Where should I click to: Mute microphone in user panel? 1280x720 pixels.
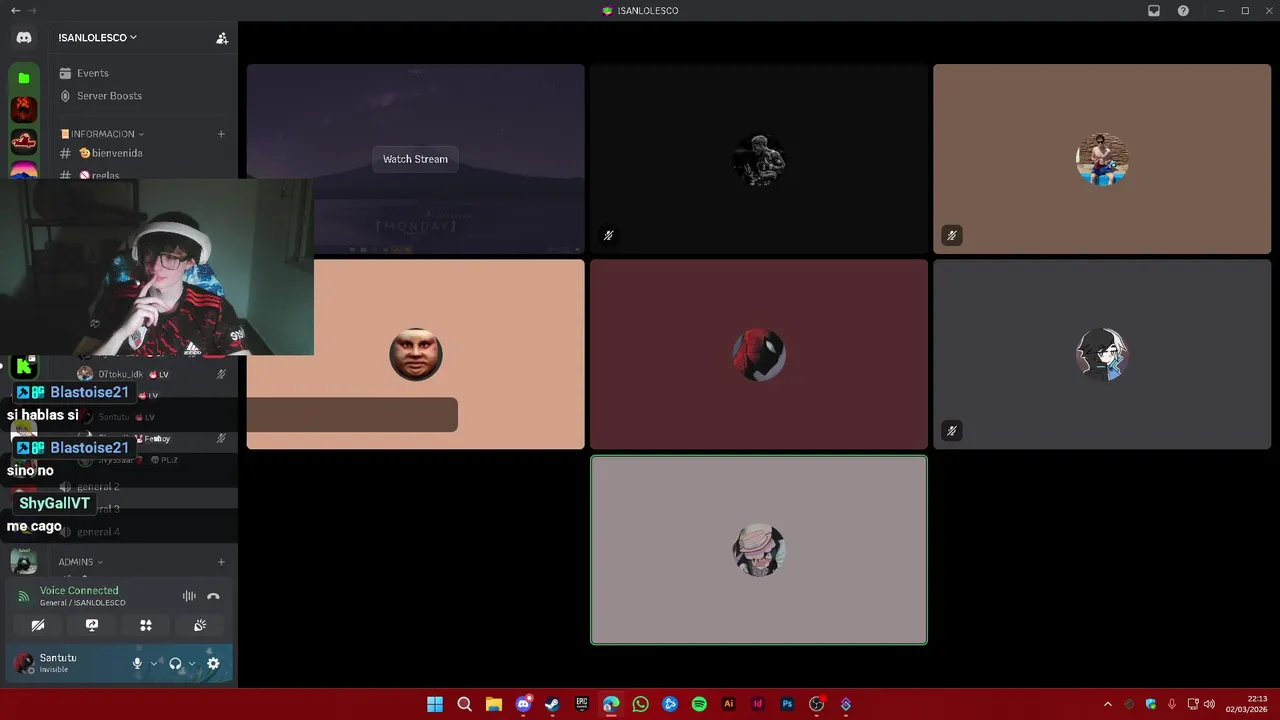(138, 663)
